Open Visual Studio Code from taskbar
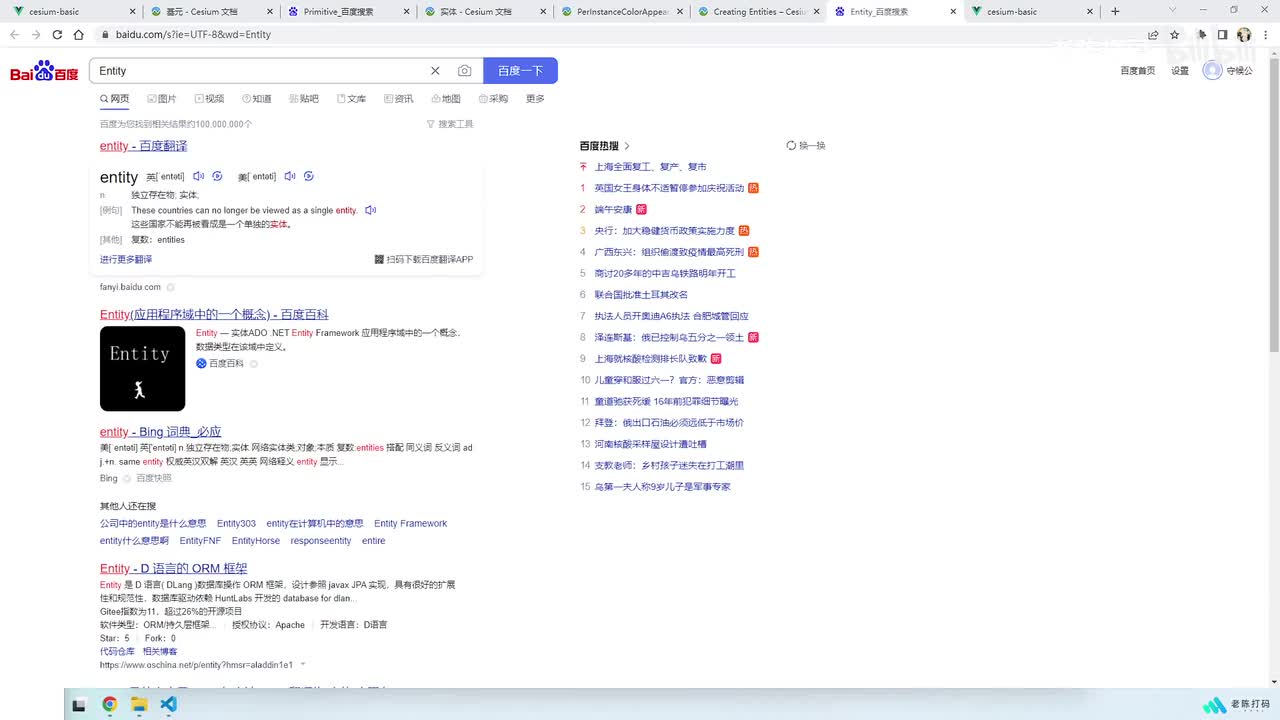This screenshot has width=1280, height=720. coord(168,704)
